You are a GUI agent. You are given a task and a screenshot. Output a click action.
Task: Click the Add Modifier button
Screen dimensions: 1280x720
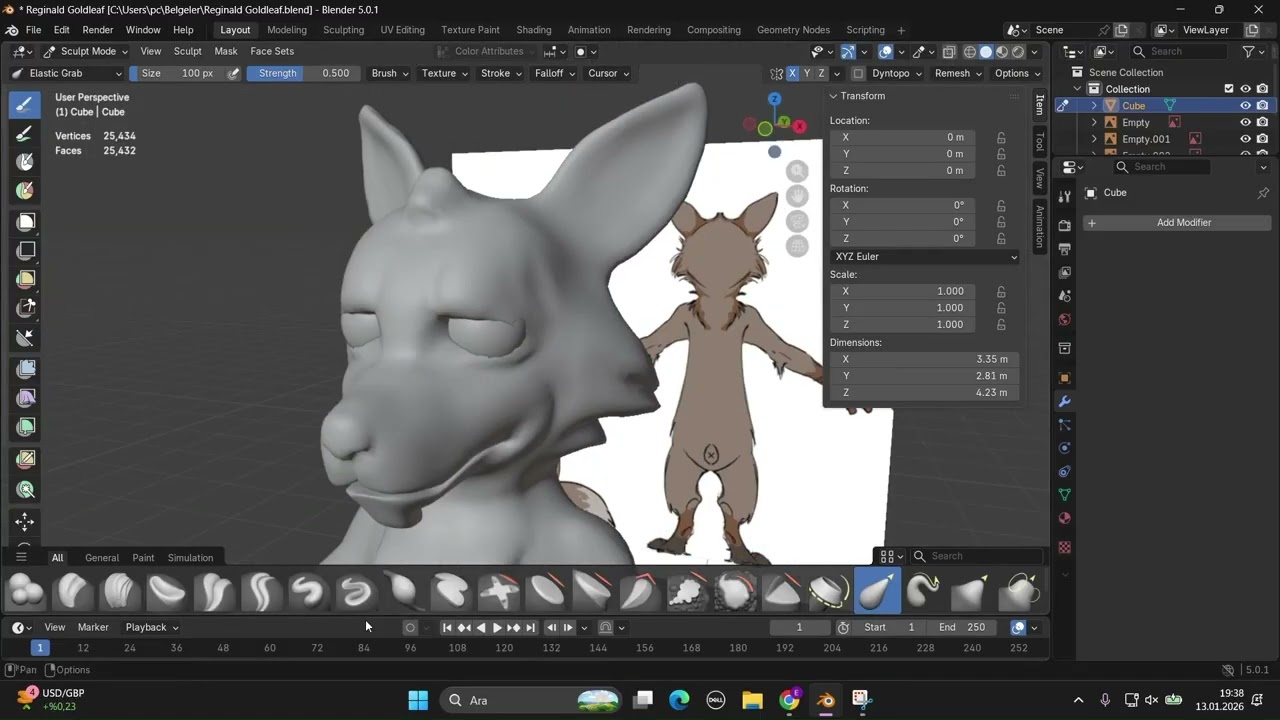click(x=1177, y=223)
